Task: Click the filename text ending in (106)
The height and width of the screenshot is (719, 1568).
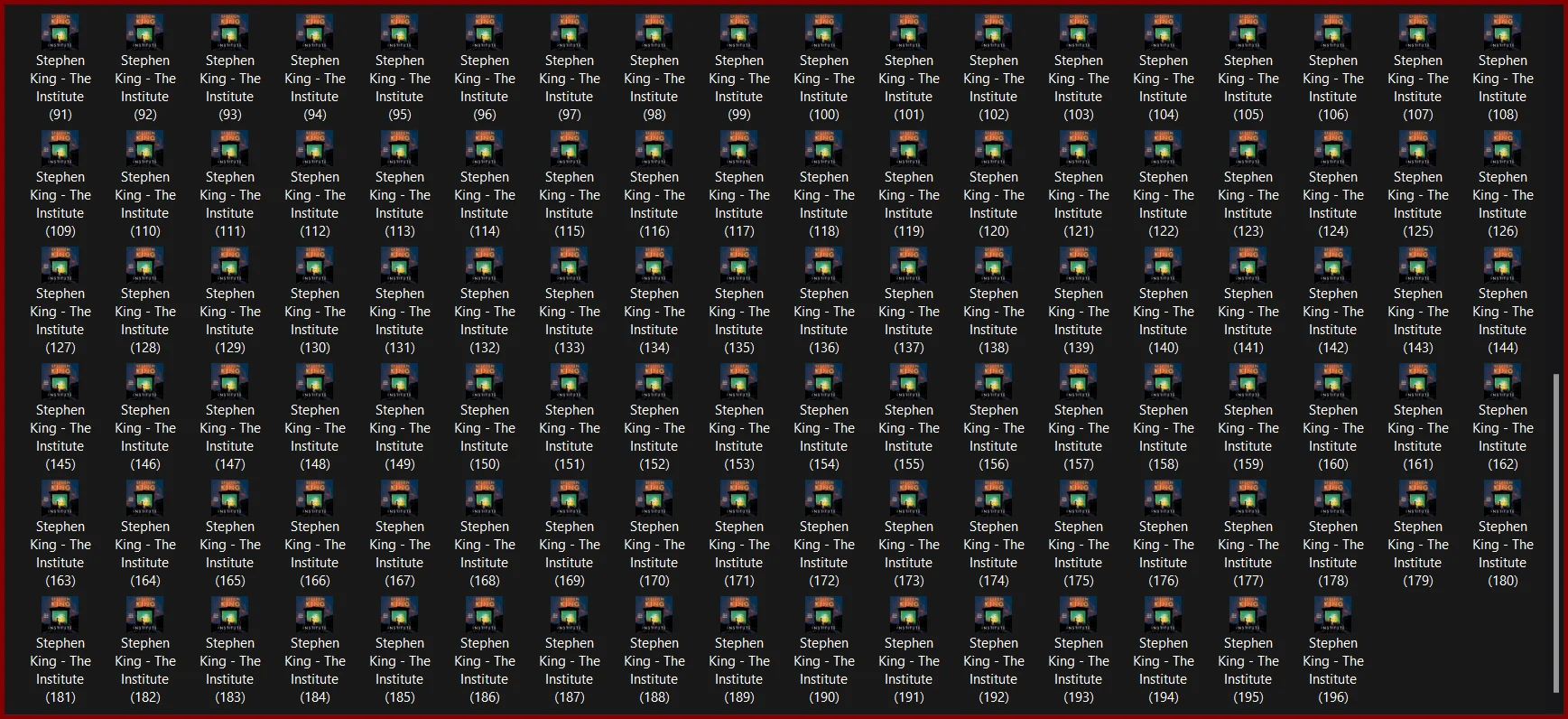Action: (1333, 88)
